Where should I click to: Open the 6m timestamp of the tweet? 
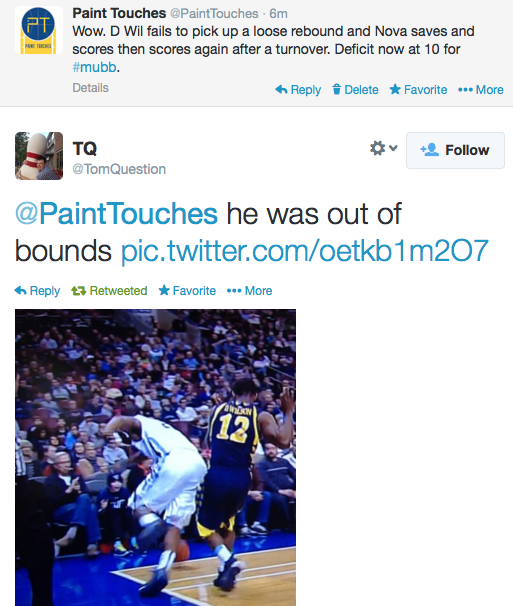[x=278, y=14]
